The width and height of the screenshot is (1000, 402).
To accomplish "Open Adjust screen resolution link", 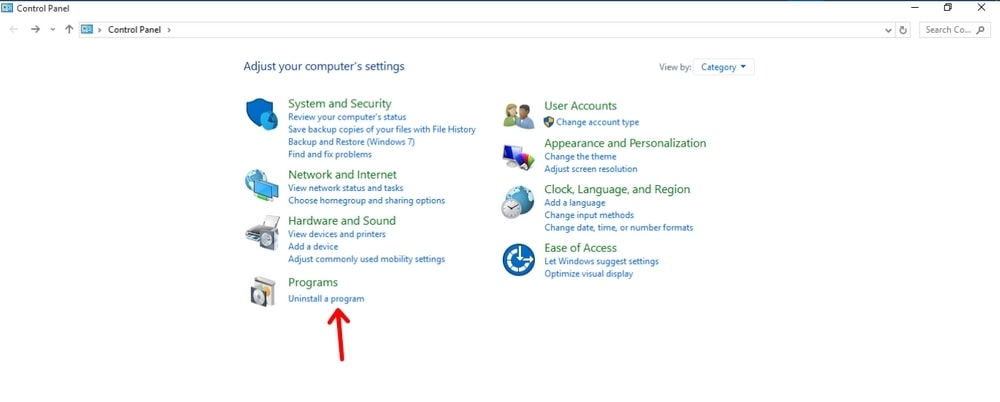I will pos(591,169).
